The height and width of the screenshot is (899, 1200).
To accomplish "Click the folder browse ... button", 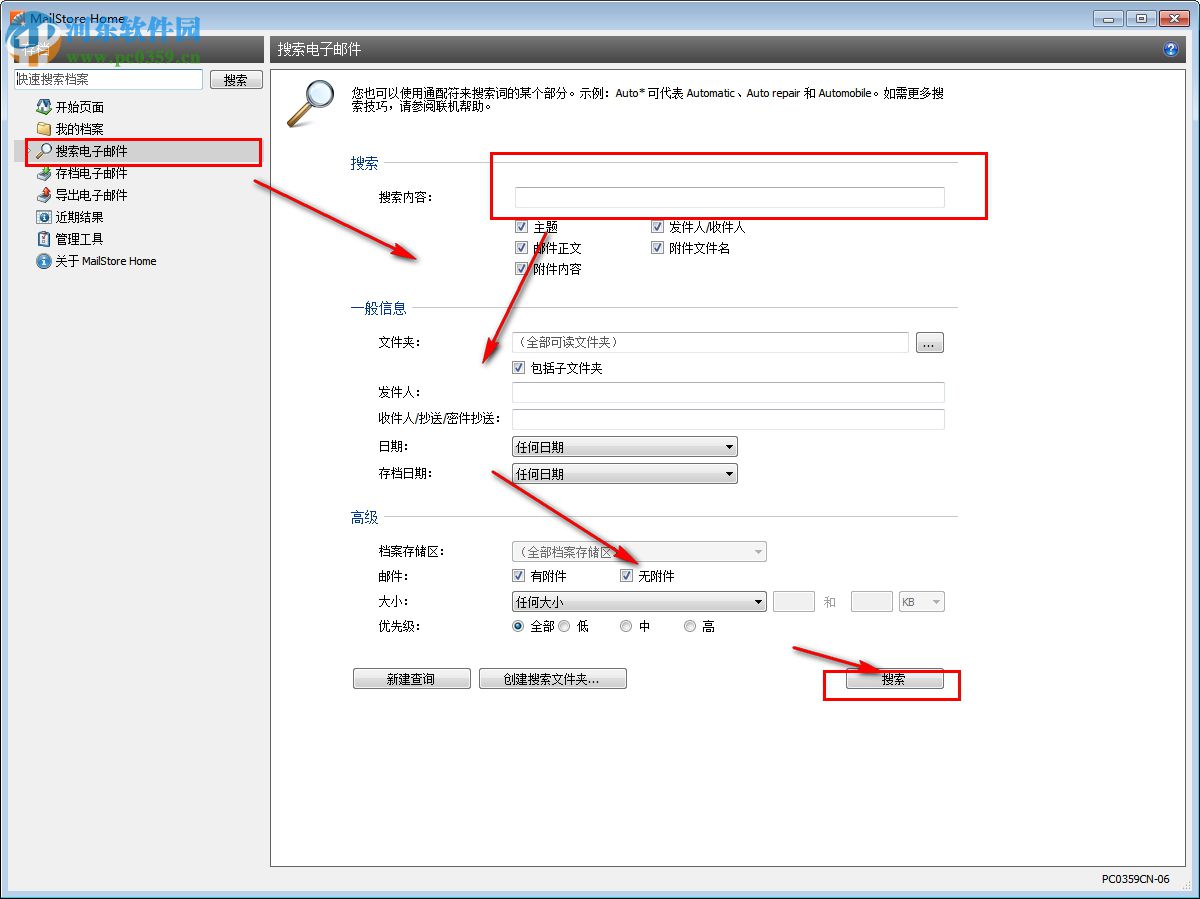I will (x=929, y=343).
